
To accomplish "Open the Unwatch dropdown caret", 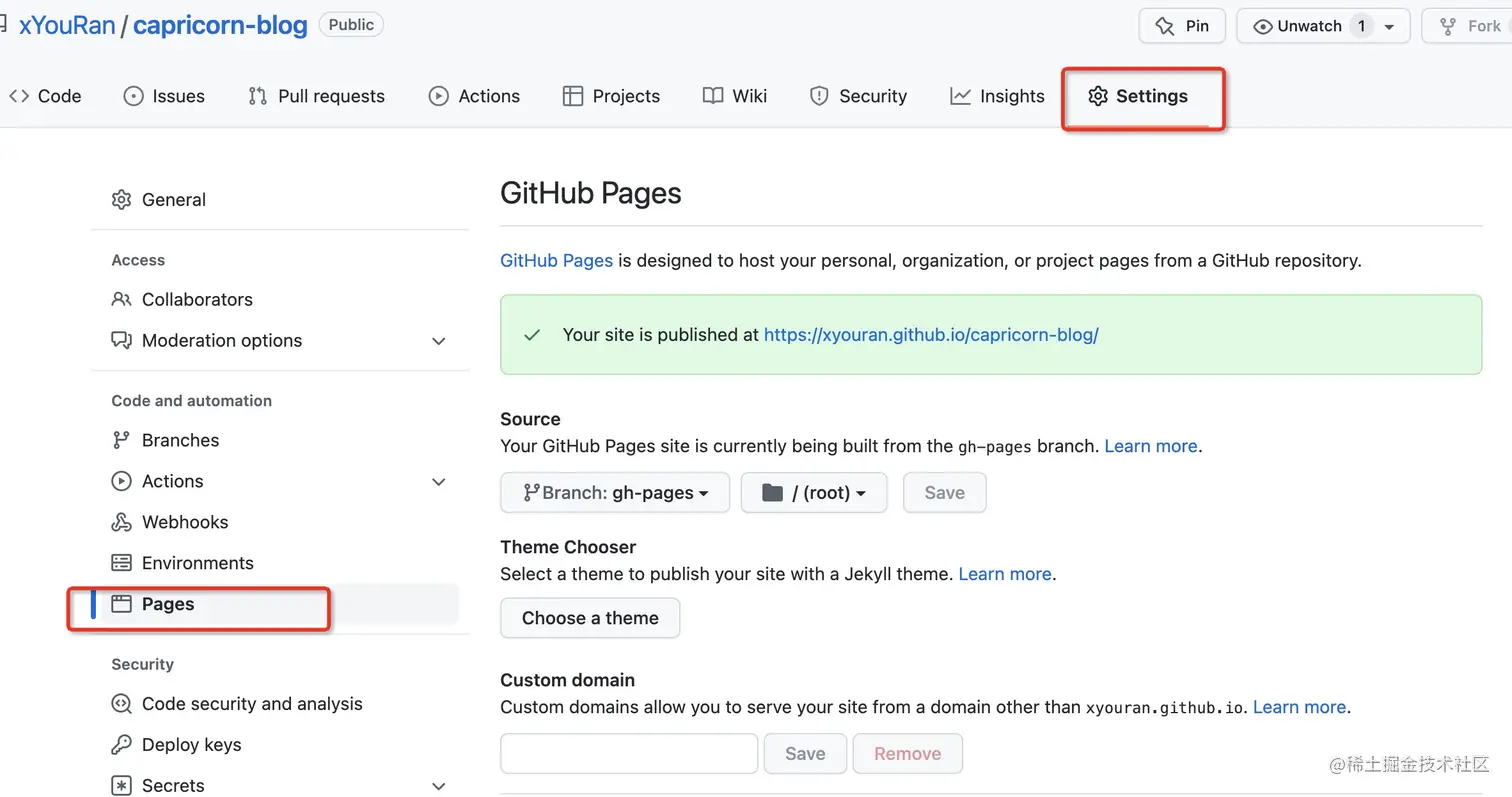I will pos(1389,27).
